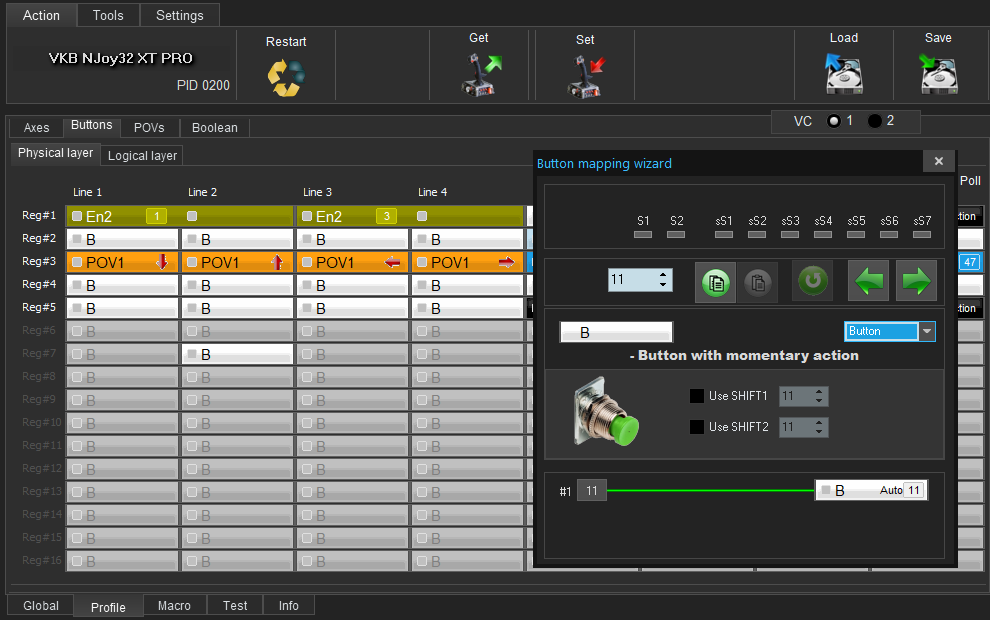The image size is (990, 620).
Task: Click the Get joystick icon
Action: 479,76
